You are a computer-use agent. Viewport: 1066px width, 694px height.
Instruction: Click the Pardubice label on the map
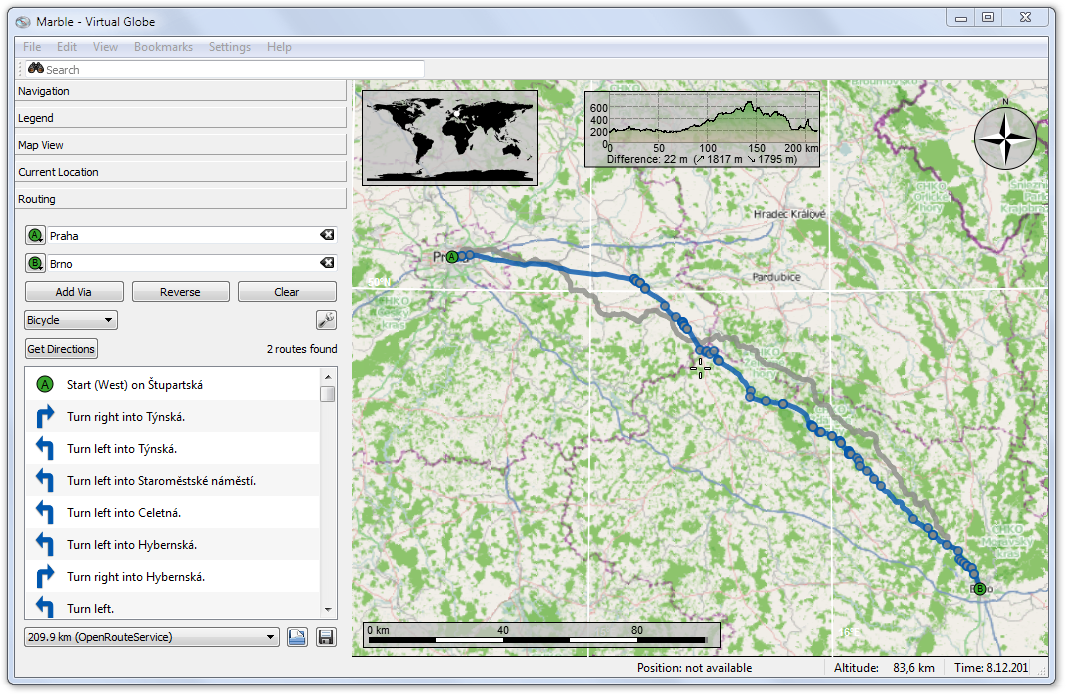[776, 277]
